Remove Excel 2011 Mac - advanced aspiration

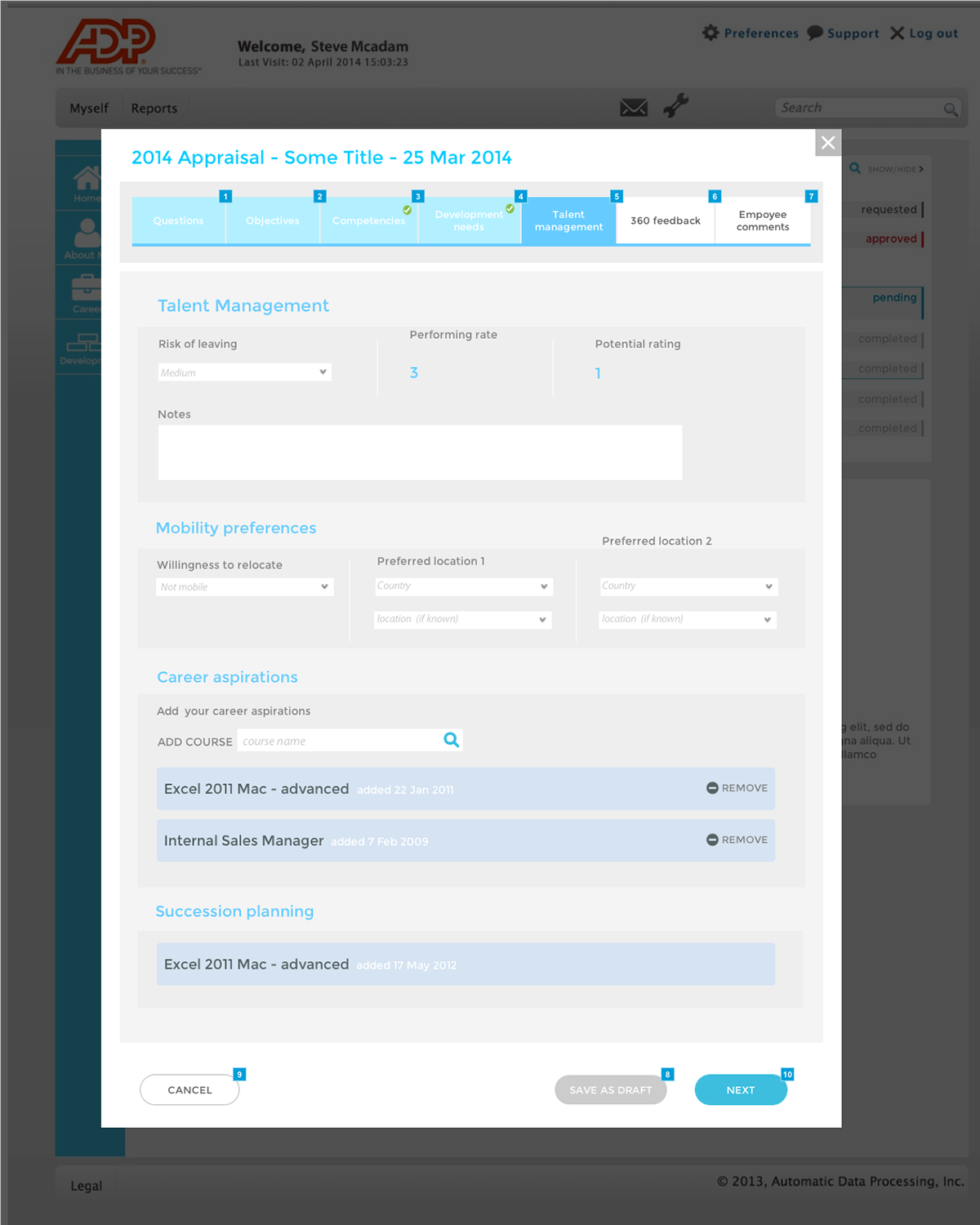click(x=737, y=788)
